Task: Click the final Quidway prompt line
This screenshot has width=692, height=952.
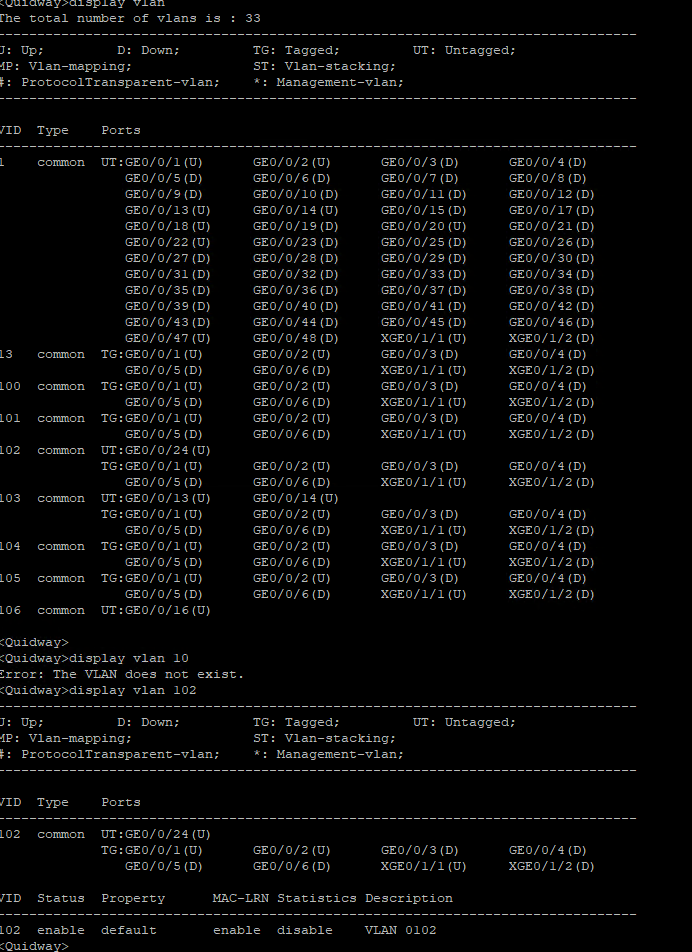Action: (35, 946)
